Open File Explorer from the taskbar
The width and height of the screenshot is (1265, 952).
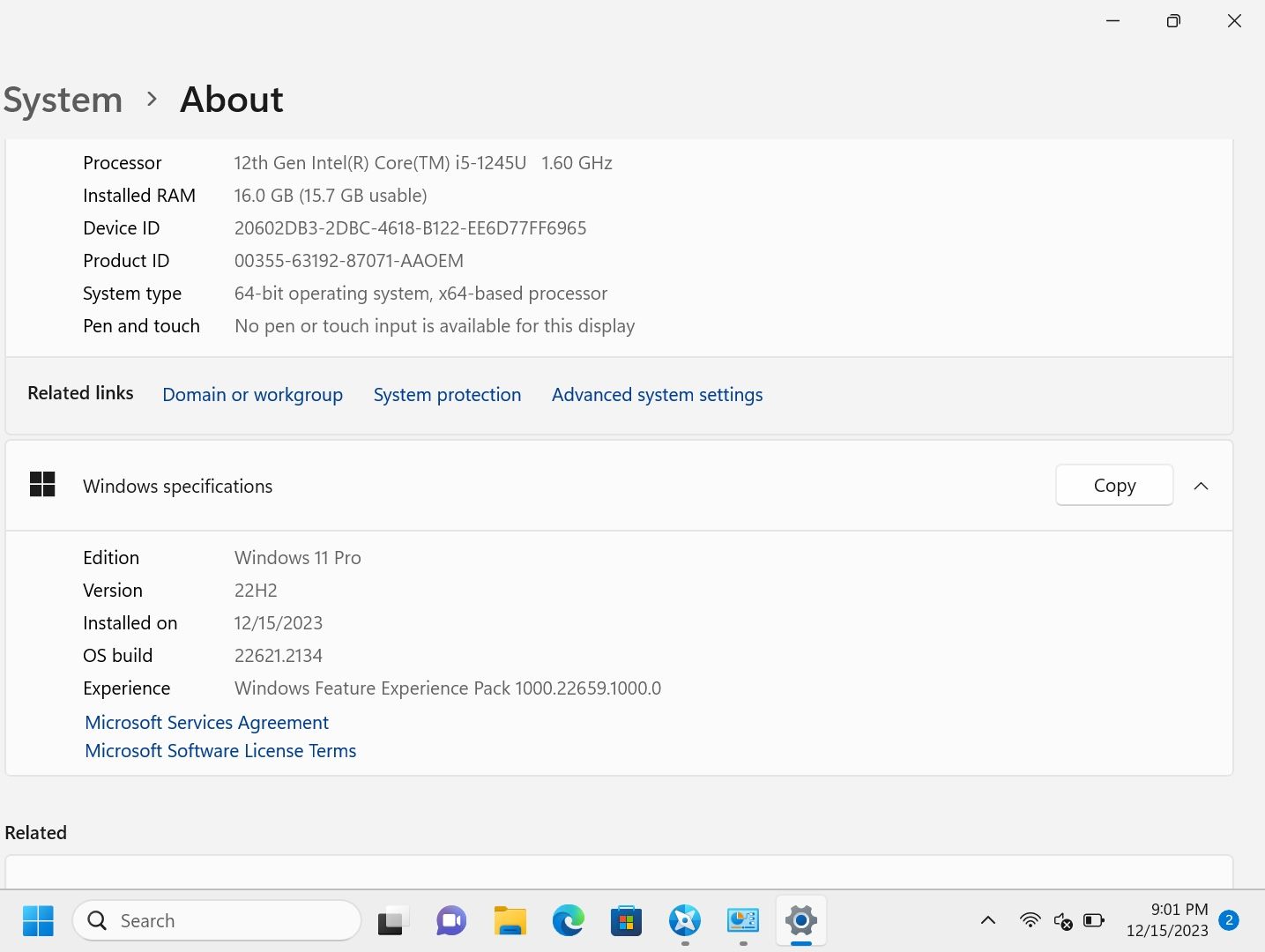(510, 920)
